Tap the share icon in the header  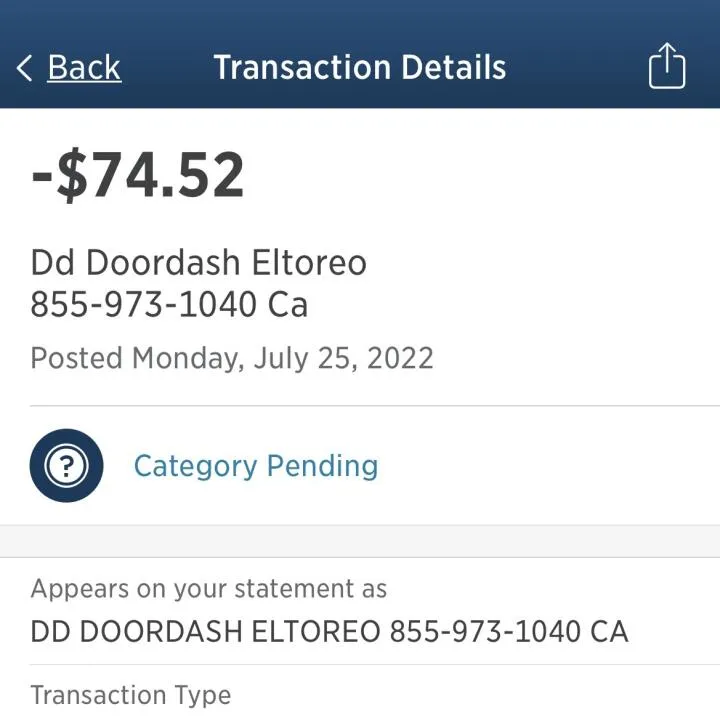point(667,66)
